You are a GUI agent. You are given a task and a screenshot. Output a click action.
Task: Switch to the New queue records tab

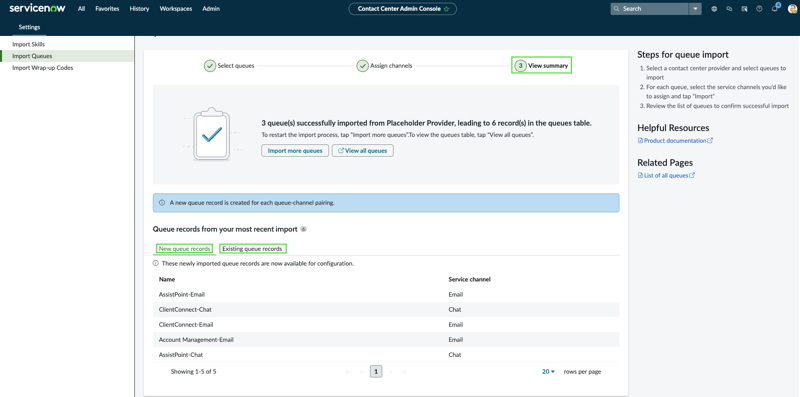coord(184,249)
